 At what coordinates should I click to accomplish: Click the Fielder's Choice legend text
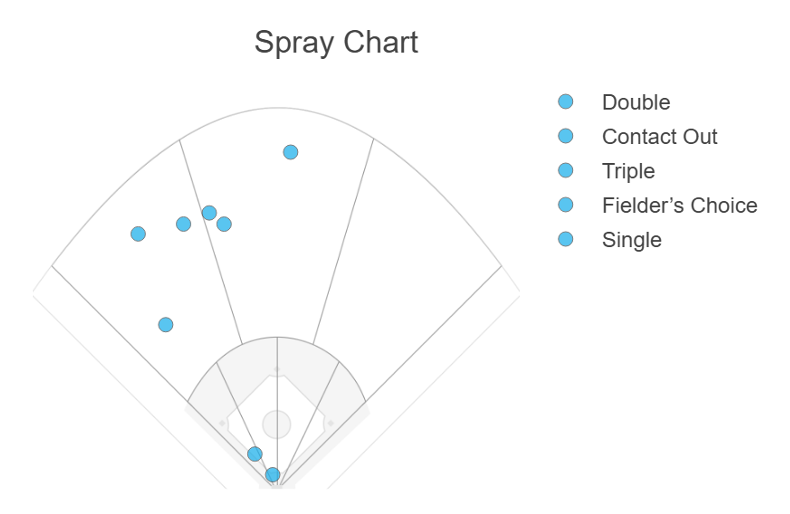pos(680,206)
